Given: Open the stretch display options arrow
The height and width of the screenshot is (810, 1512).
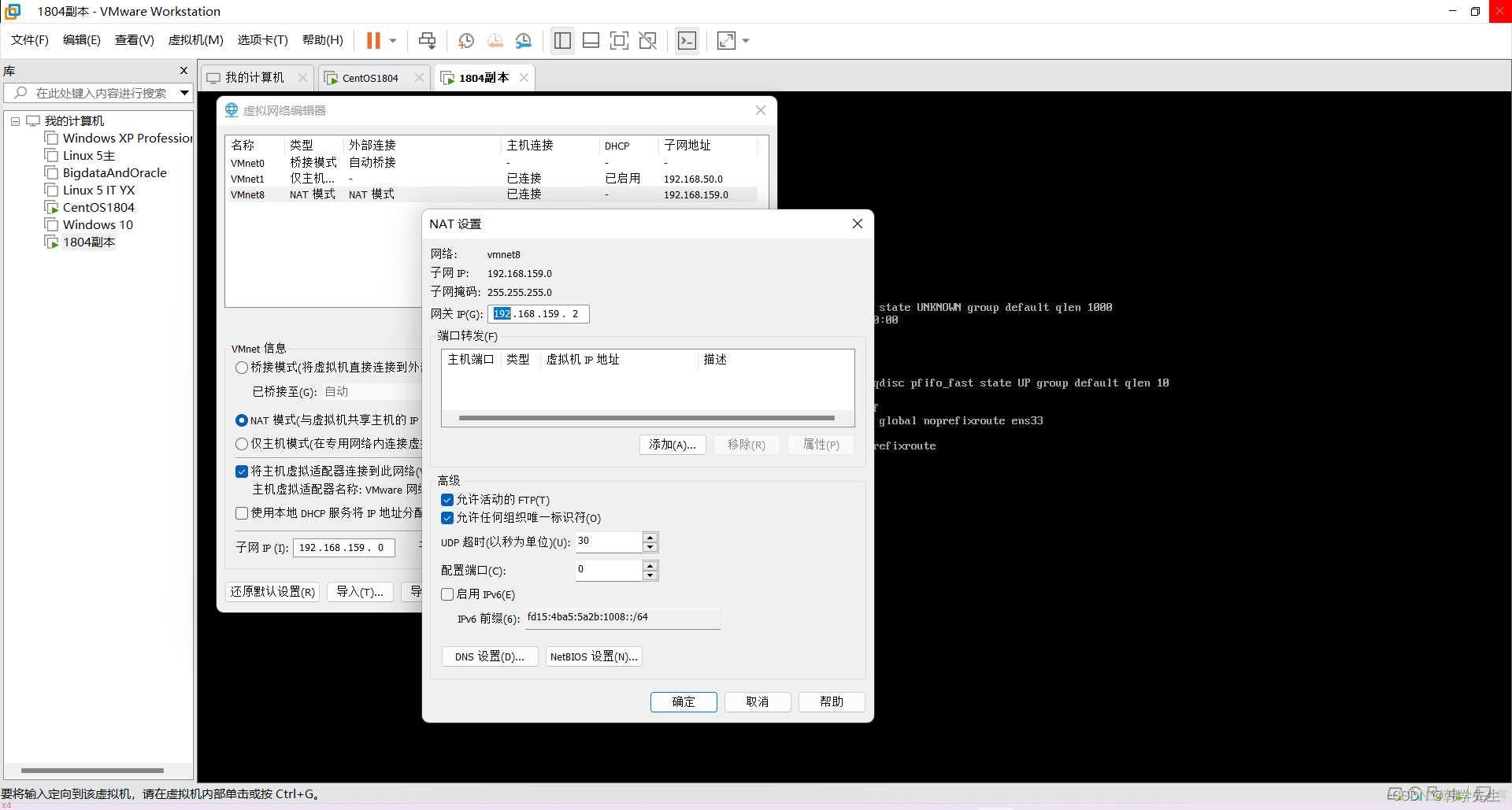Looking at the screenshot, I should [746, 40].
